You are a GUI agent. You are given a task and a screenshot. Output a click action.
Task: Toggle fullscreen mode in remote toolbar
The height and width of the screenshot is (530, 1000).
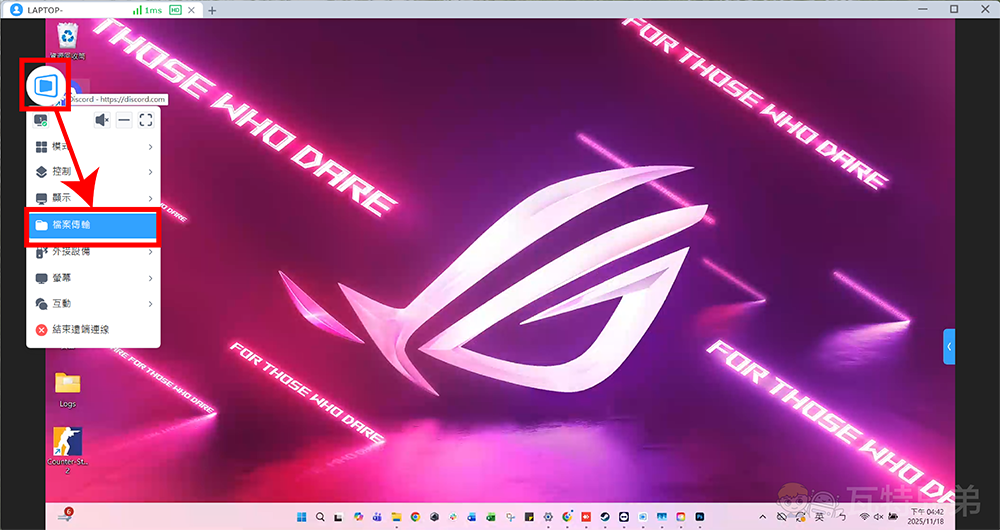pos(146,120)
